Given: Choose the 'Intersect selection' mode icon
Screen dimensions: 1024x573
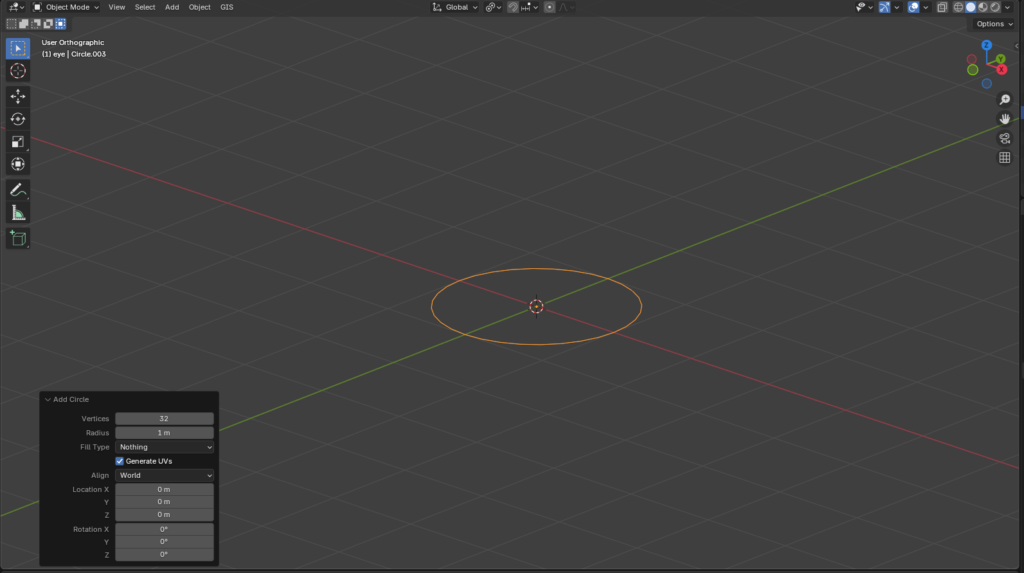Looking at the screenshot, I should pos(61,24).
